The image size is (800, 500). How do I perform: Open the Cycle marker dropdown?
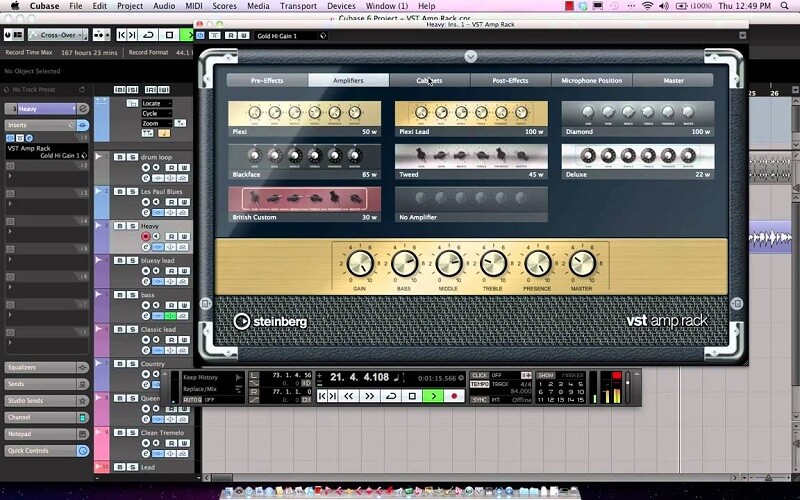(156, 113)
